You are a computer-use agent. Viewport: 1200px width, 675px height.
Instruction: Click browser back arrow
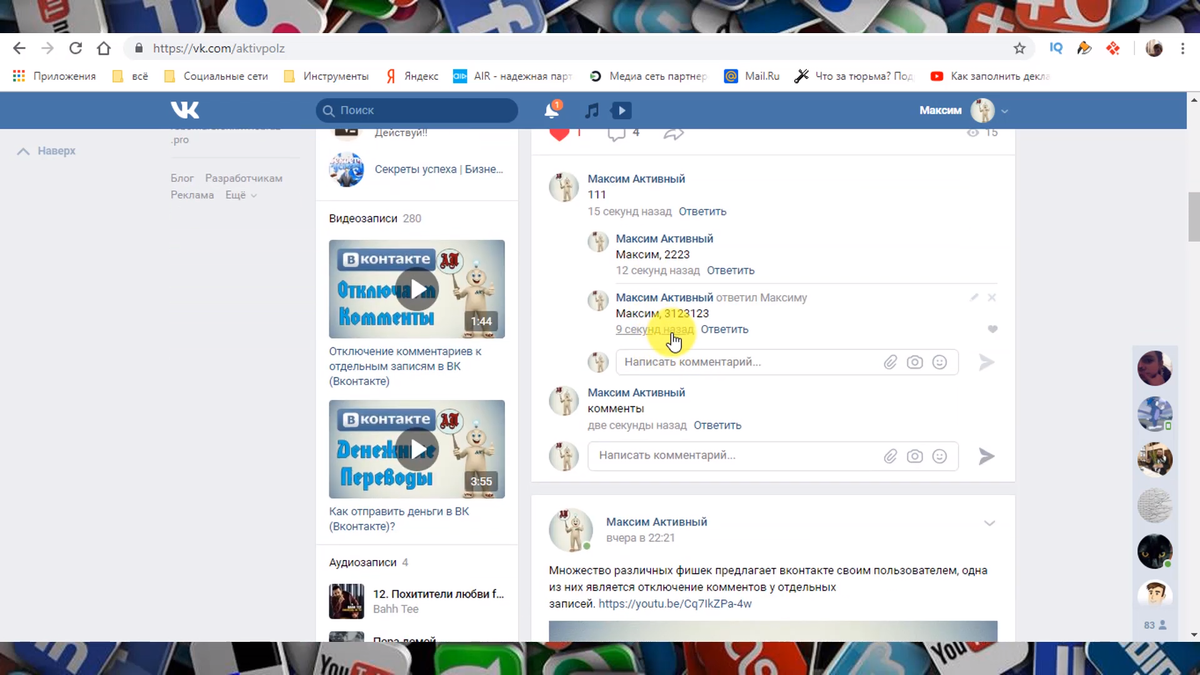click(x=20, y=48)
